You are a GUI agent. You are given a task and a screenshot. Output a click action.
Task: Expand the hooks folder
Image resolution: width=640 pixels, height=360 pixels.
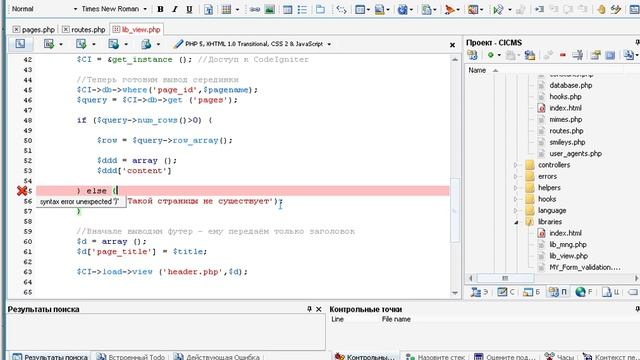(515, 199)
